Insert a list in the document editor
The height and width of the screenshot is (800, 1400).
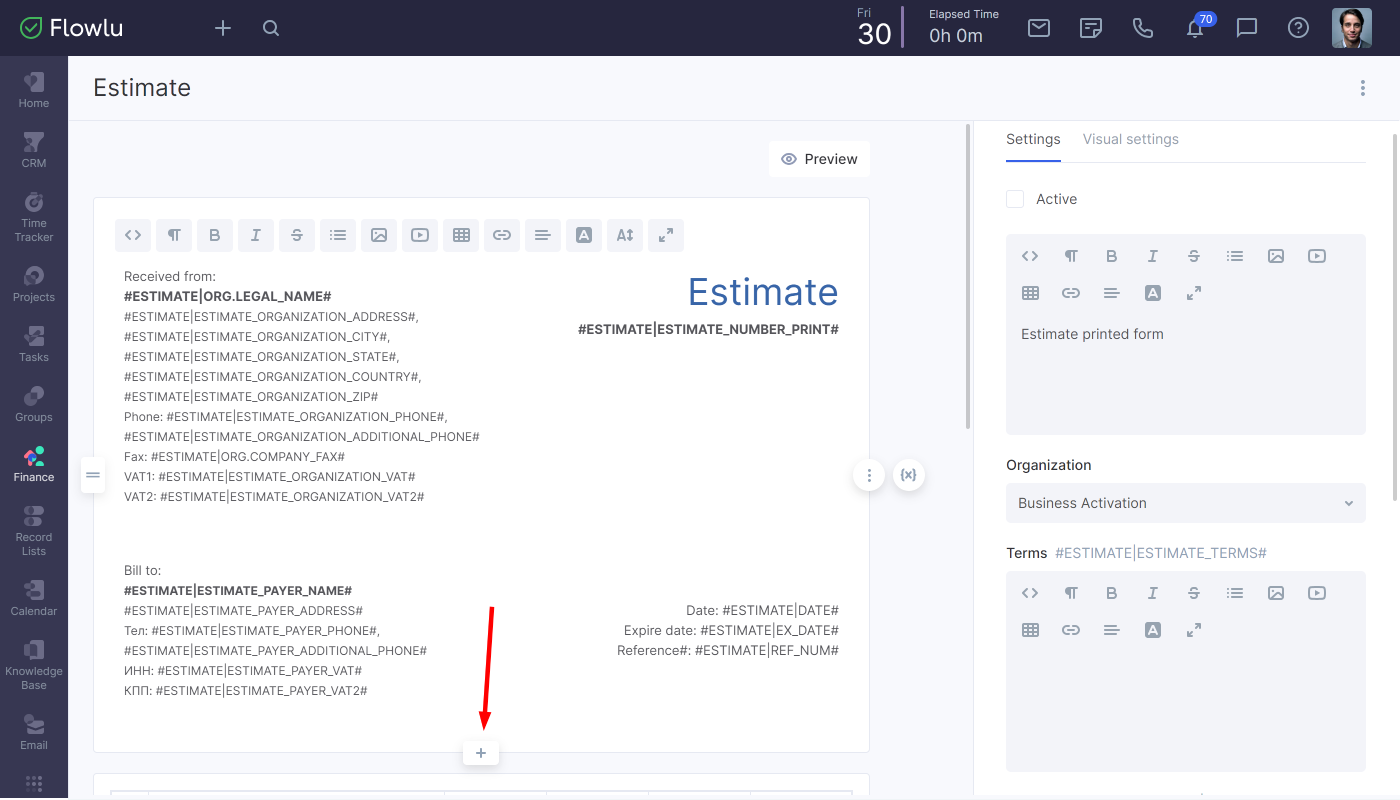click(337, 235)
